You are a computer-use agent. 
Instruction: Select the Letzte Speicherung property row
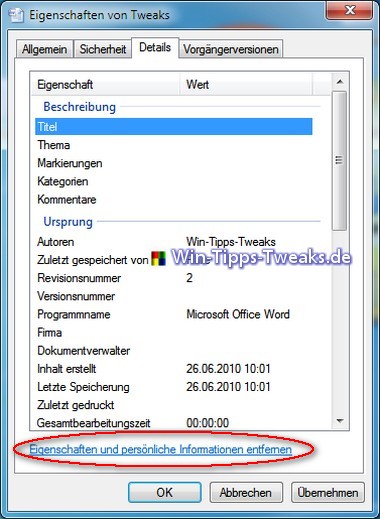(x=174, y=387)
